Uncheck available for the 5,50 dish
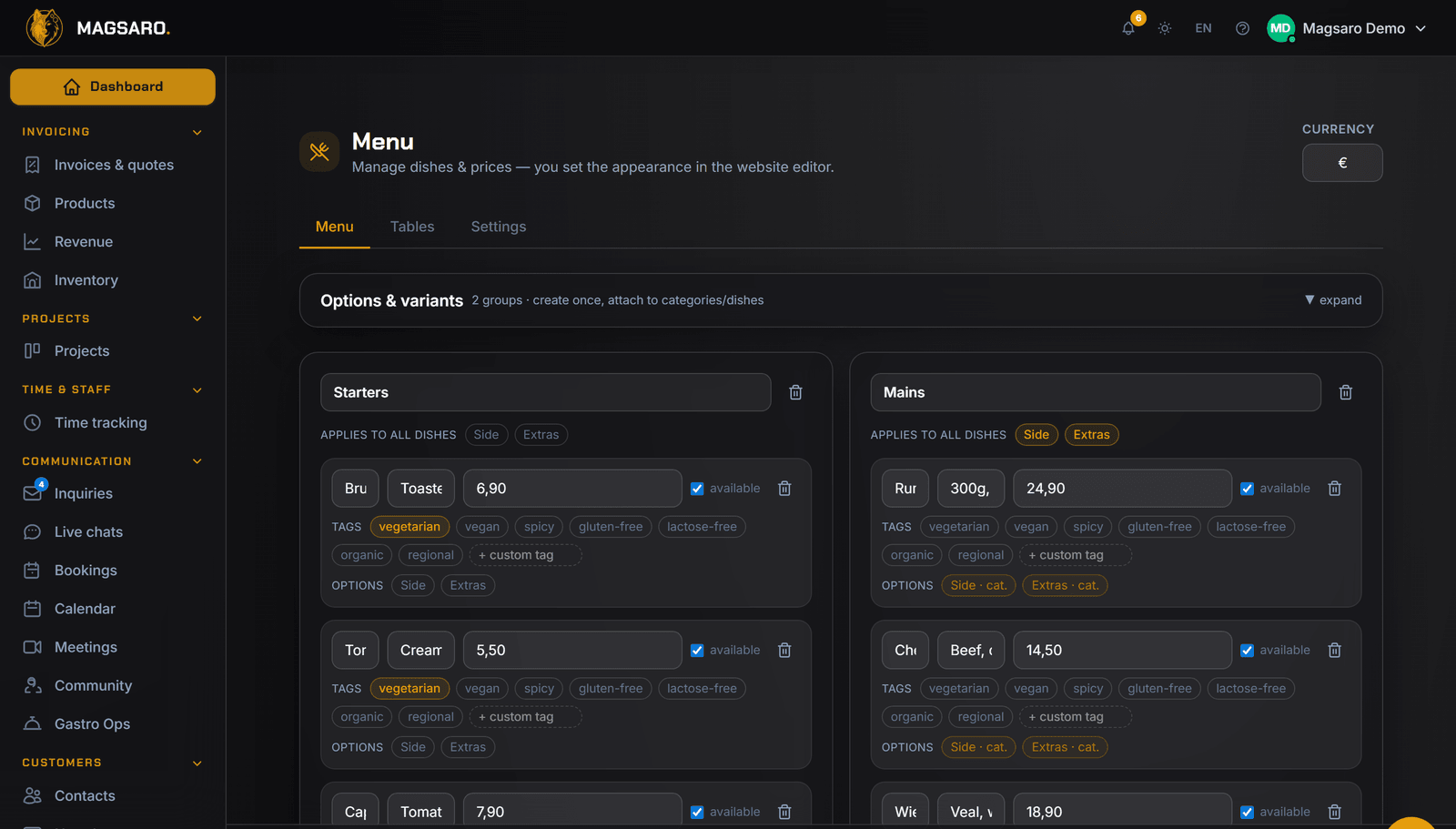This screenshot has height=829, width=1456. pos(697,651)
